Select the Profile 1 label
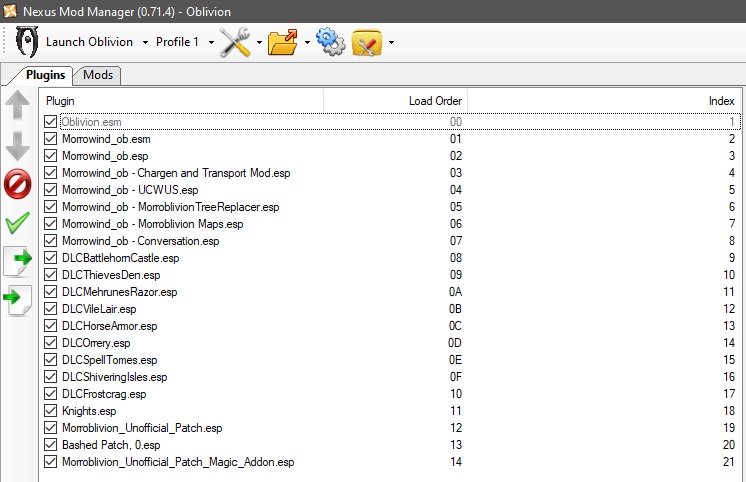The height and width of the screenshot is (482, 746). coord(177,42)
